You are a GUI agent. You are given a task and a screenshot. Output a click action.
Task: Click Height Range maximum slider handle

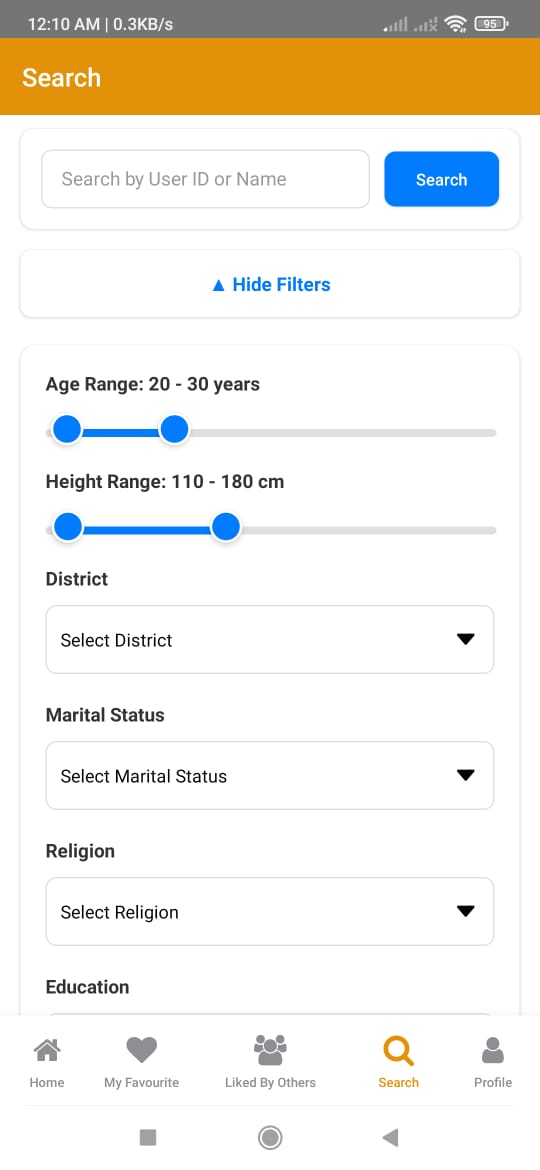click(x=225, y=527)
